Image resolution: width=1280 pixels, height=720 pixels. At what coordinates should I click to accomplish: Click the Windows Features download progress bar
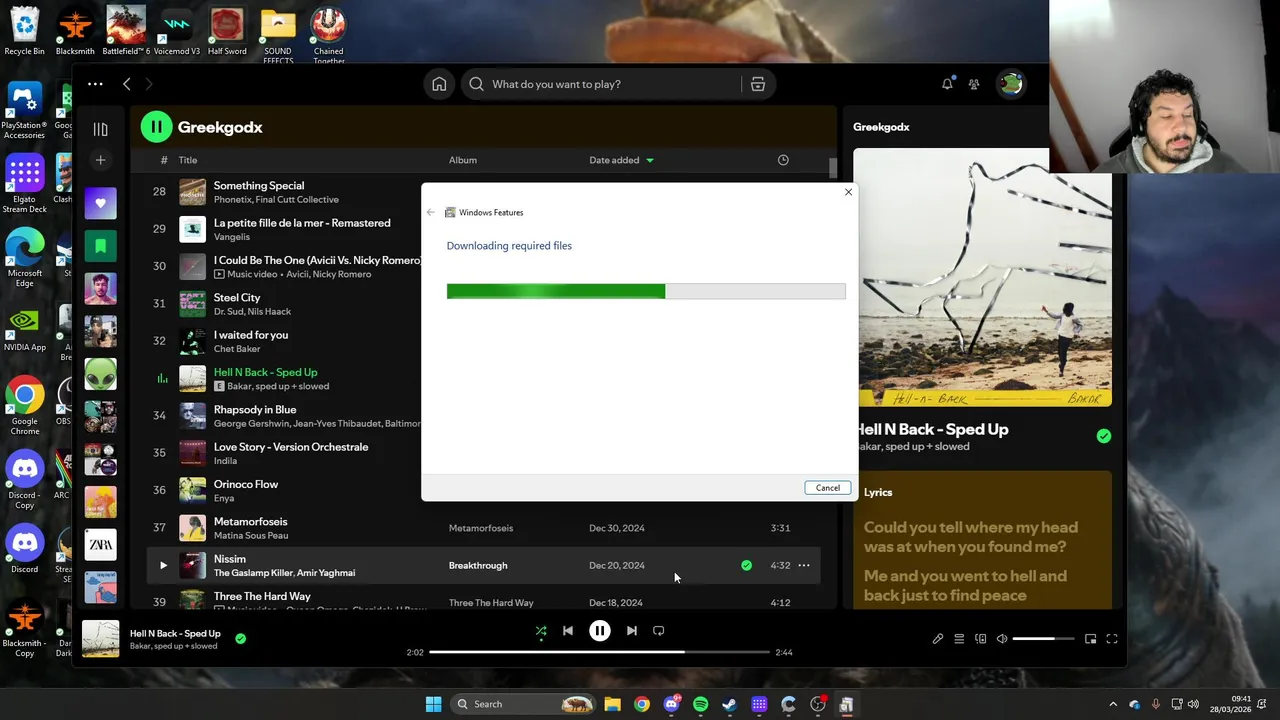[x=646, y=291]
